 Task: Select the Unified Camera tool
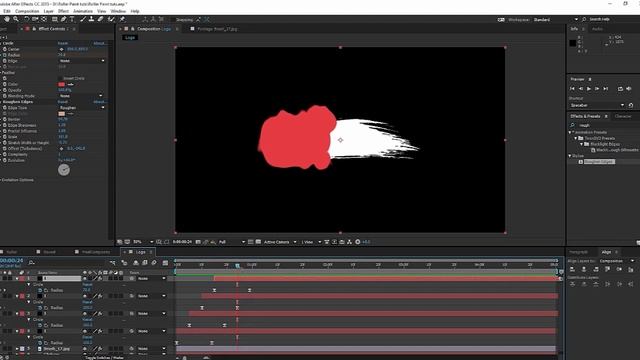[36, 19]
